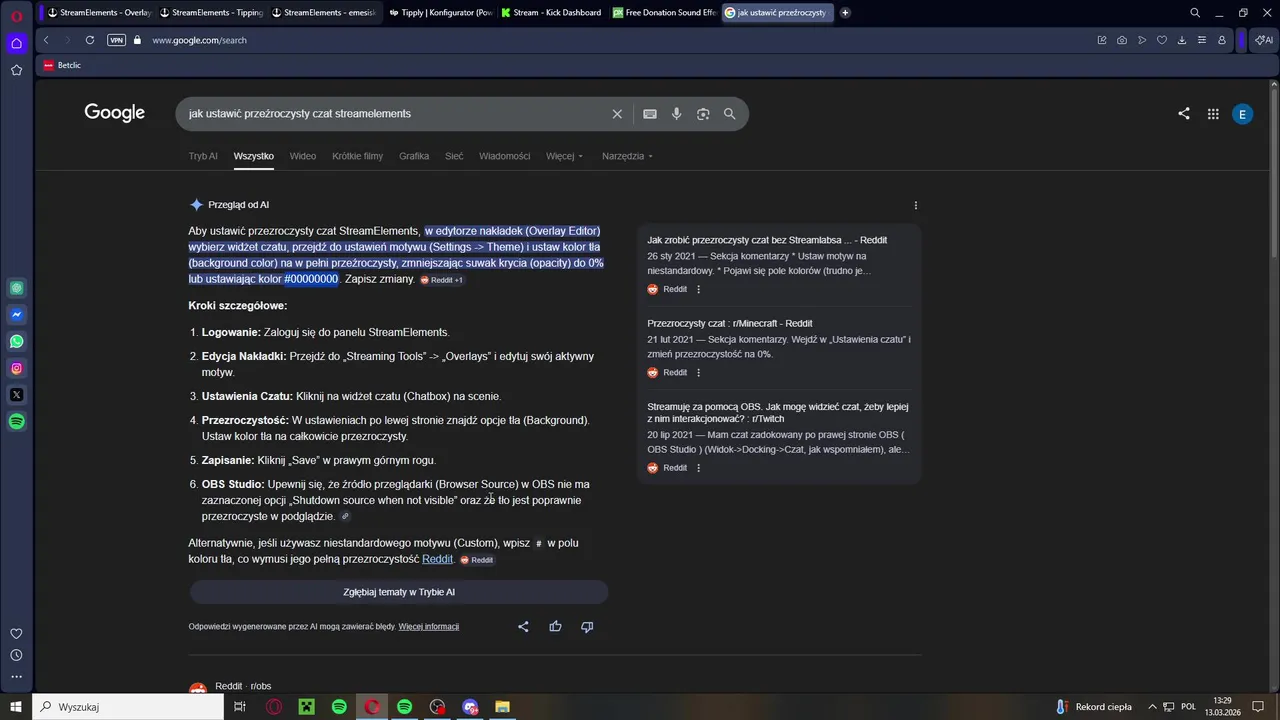The image size is (1280, 720).
Task: Open the Betclic bookmark in the bookmarks bar
Action: (62, 65)
